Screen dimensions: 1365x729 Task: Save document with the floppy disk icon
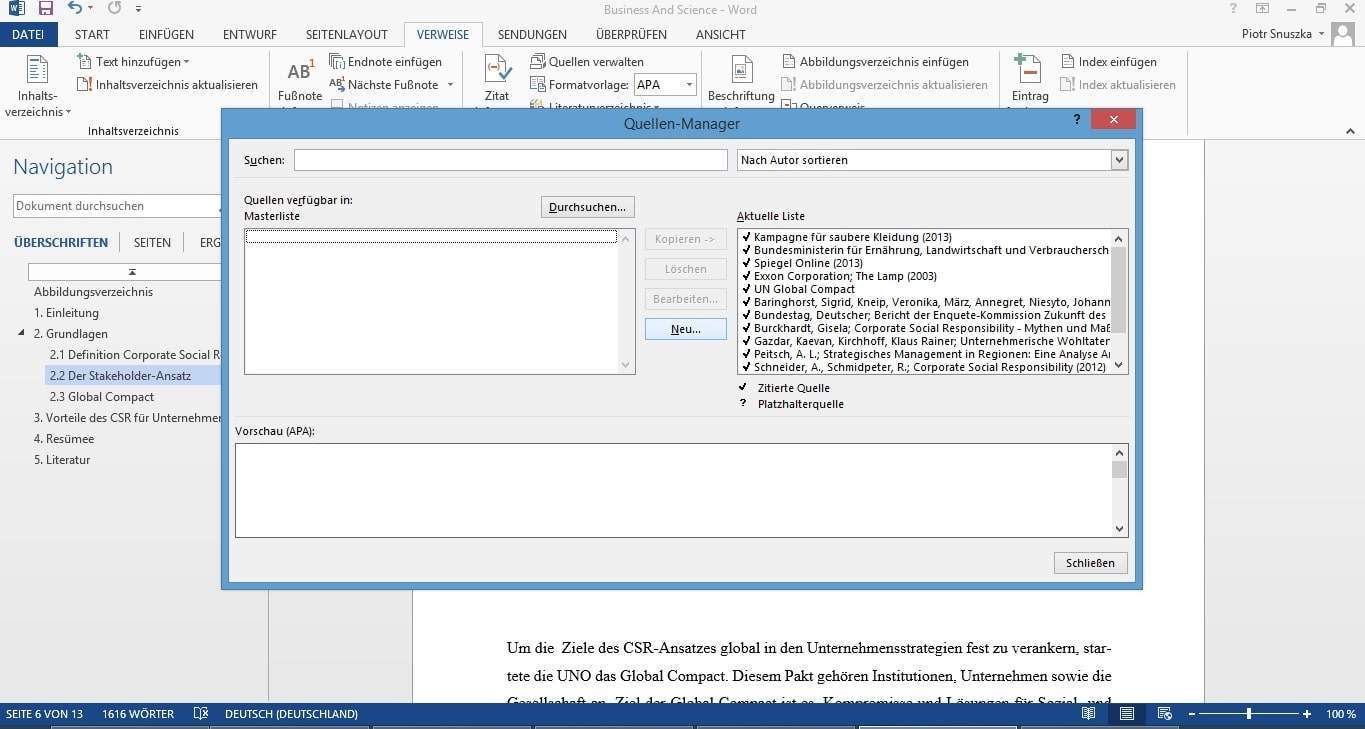46,9
